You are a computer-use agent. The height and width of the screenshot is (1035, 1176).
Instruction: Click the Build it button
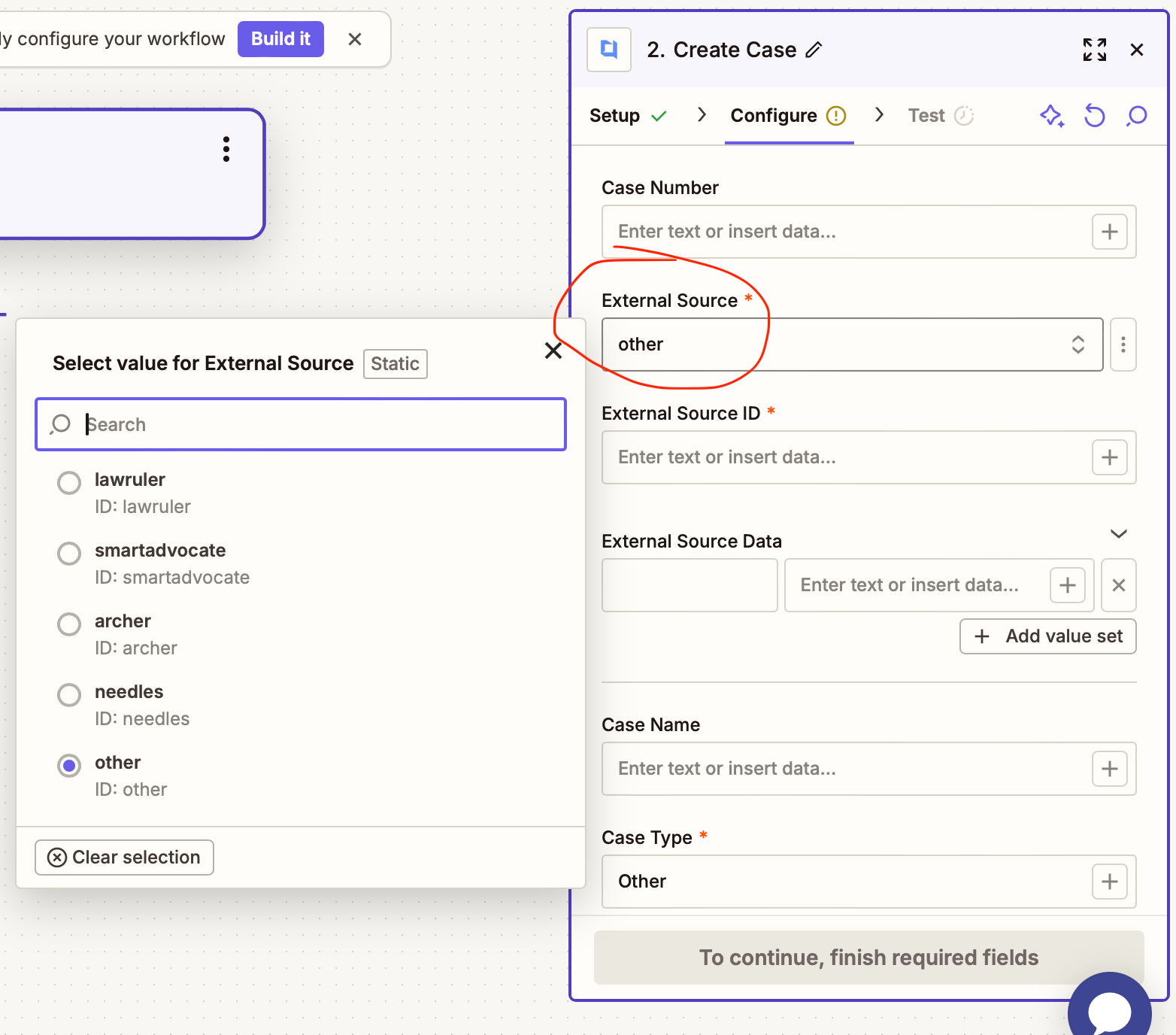tap(280, 38)
